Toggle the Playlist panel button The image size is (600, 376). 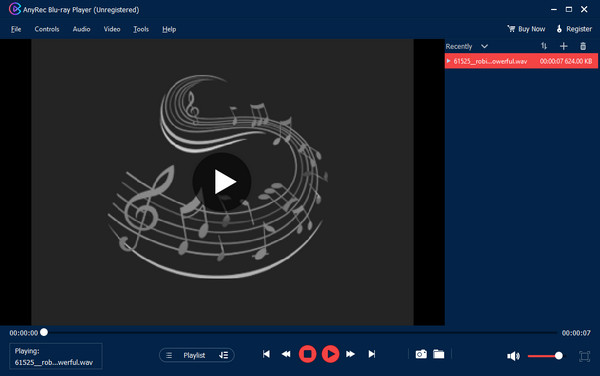pyautogui.click(x=197, y=355)
